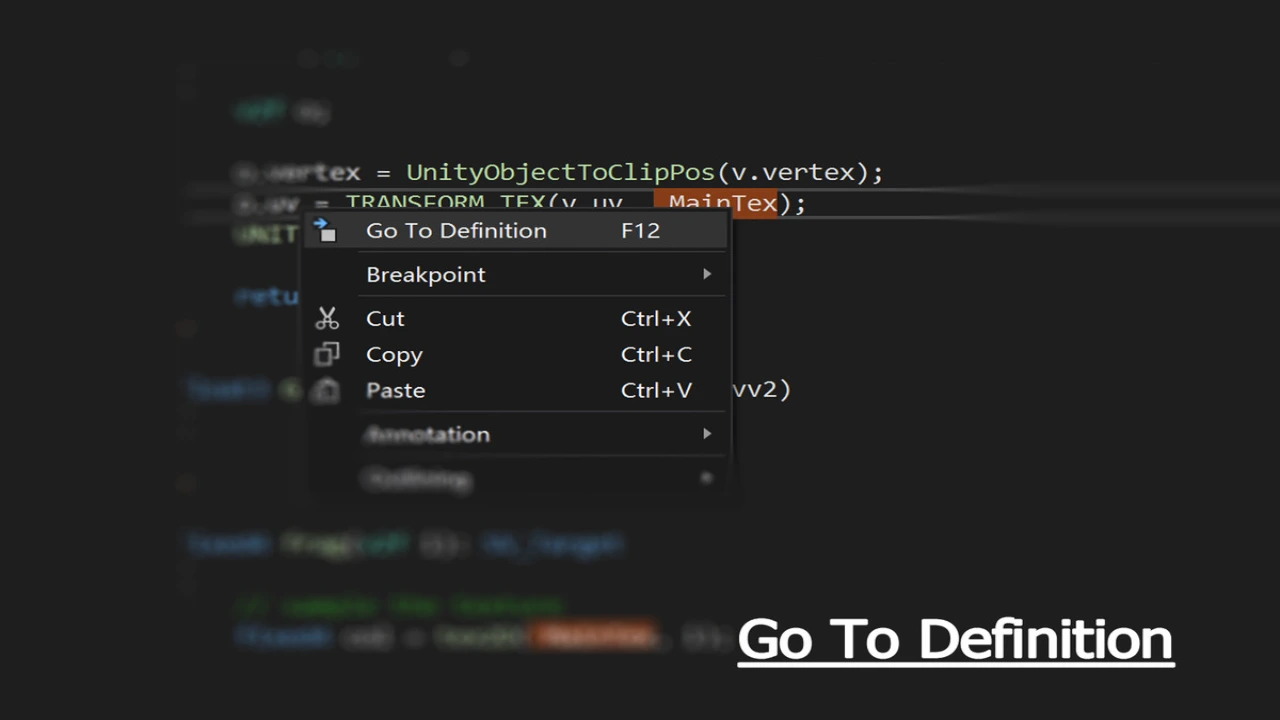Choose the Copy label in the menu

pyautogui.click(x=394, y=355)
